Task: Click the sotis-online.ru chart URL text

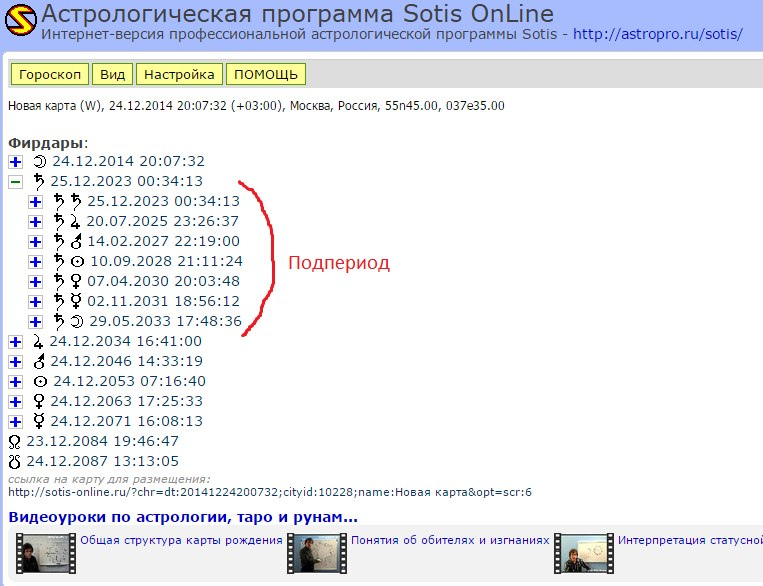Action: tap(270, 492)
